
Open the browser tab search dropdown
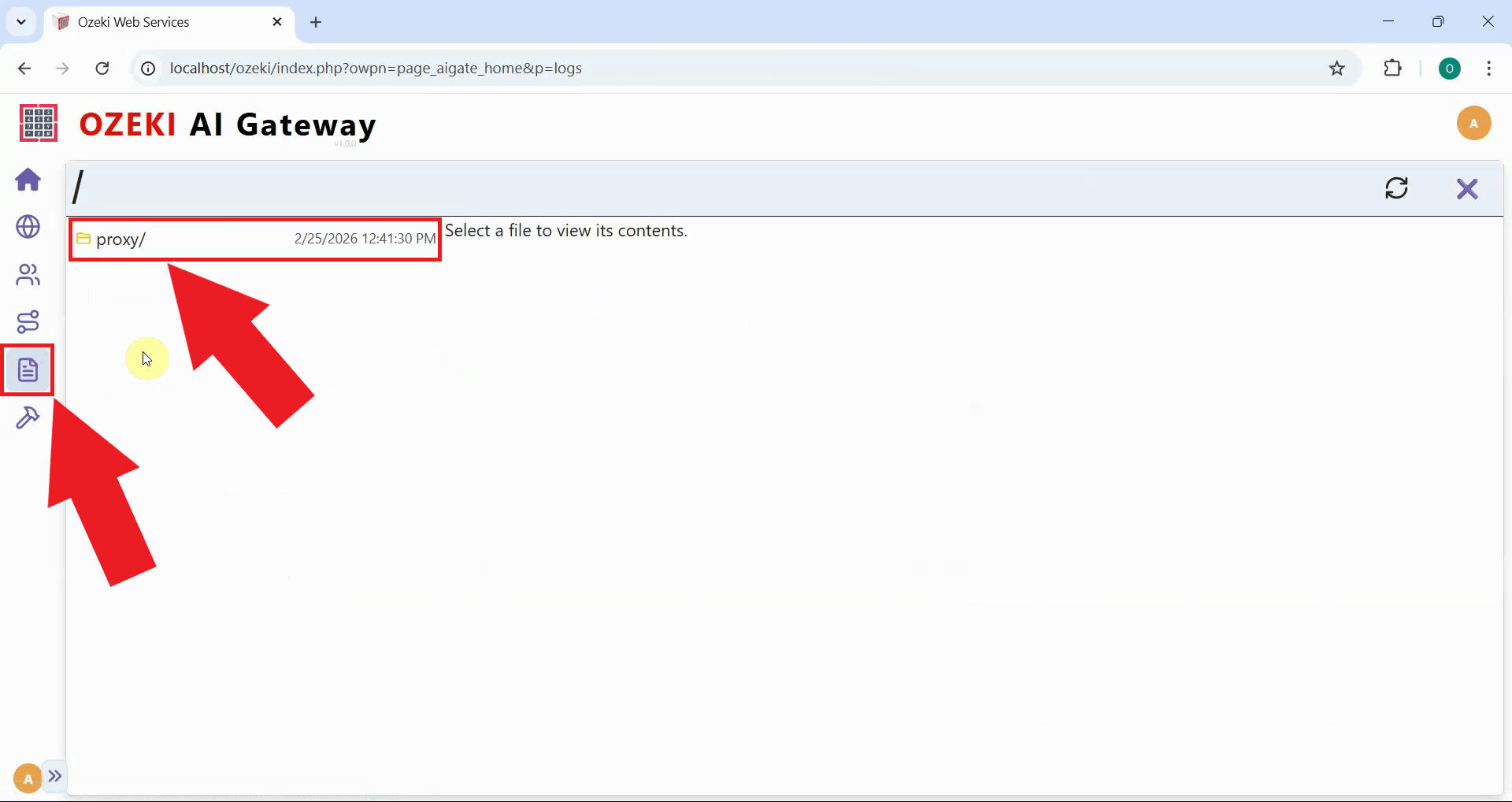coord(21,22)
